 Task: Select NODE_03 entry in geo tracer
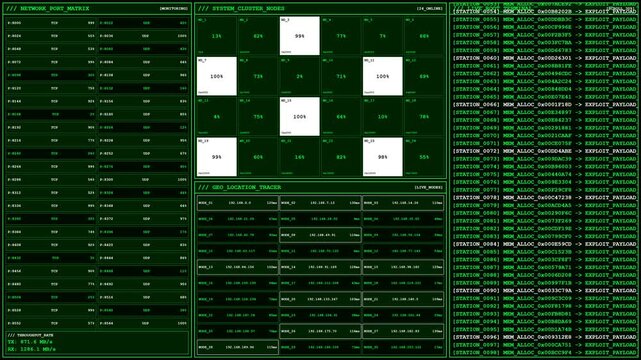403,203
